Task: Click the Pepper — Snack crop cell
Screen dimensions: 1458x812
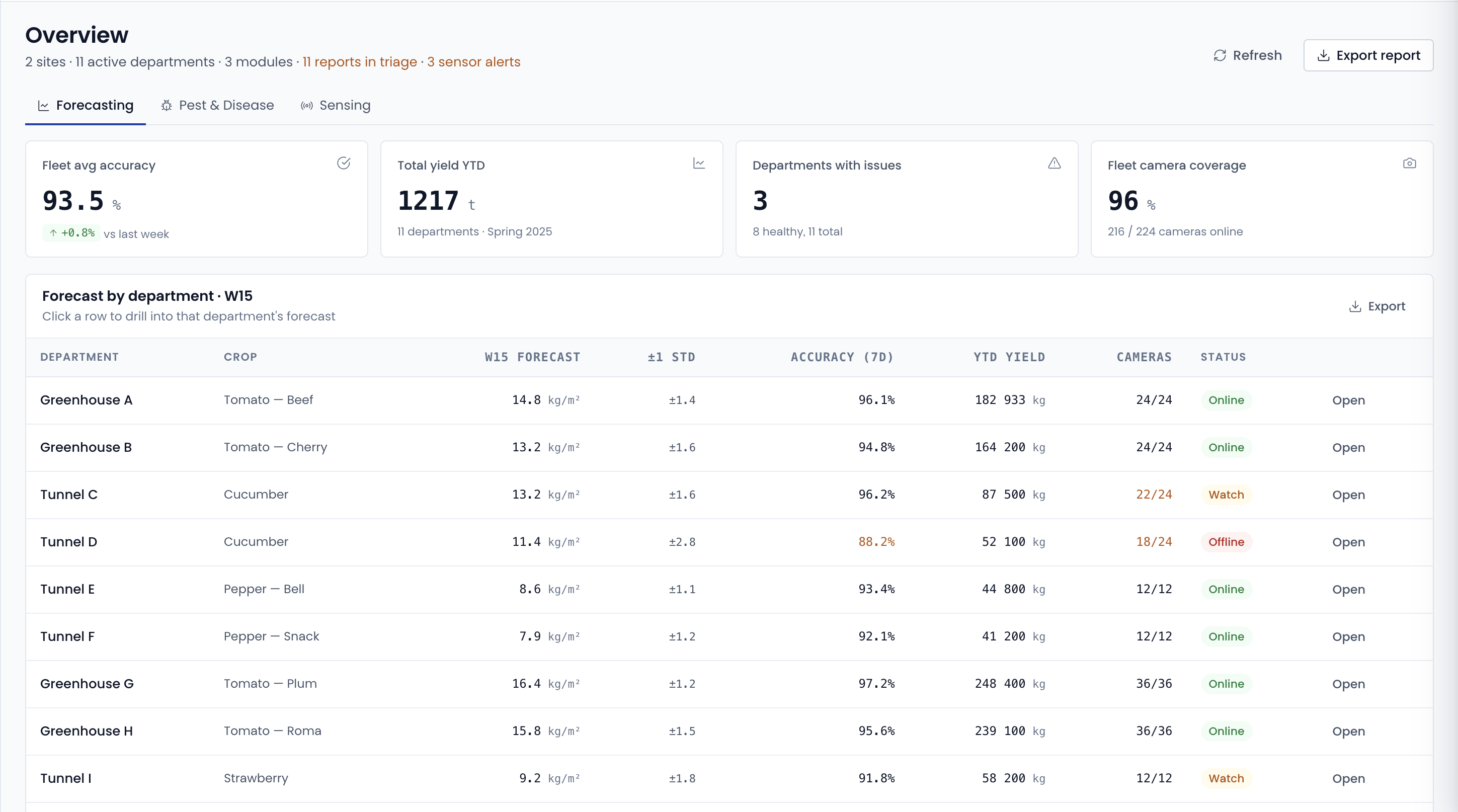Action: pos(272,636)
